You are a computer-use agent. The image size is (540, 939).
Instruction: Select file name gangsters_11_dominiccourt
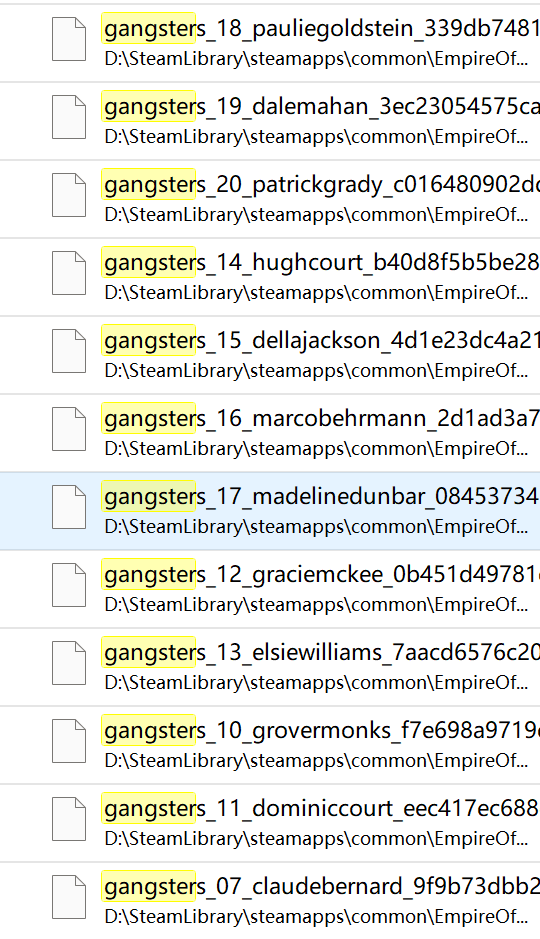[321, 809]
